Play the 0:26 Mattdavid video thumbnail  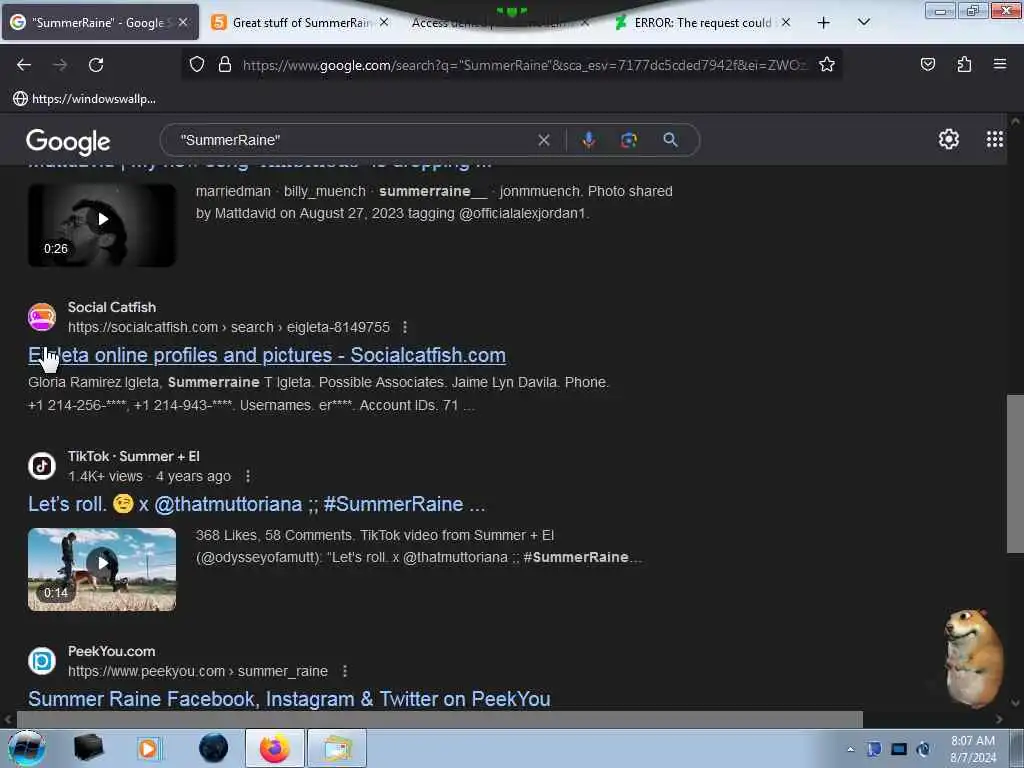point(102,225)
